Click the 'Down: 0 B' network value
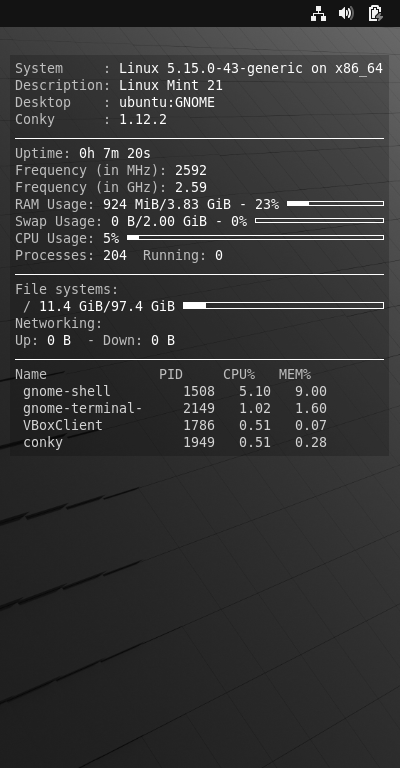 139,340
